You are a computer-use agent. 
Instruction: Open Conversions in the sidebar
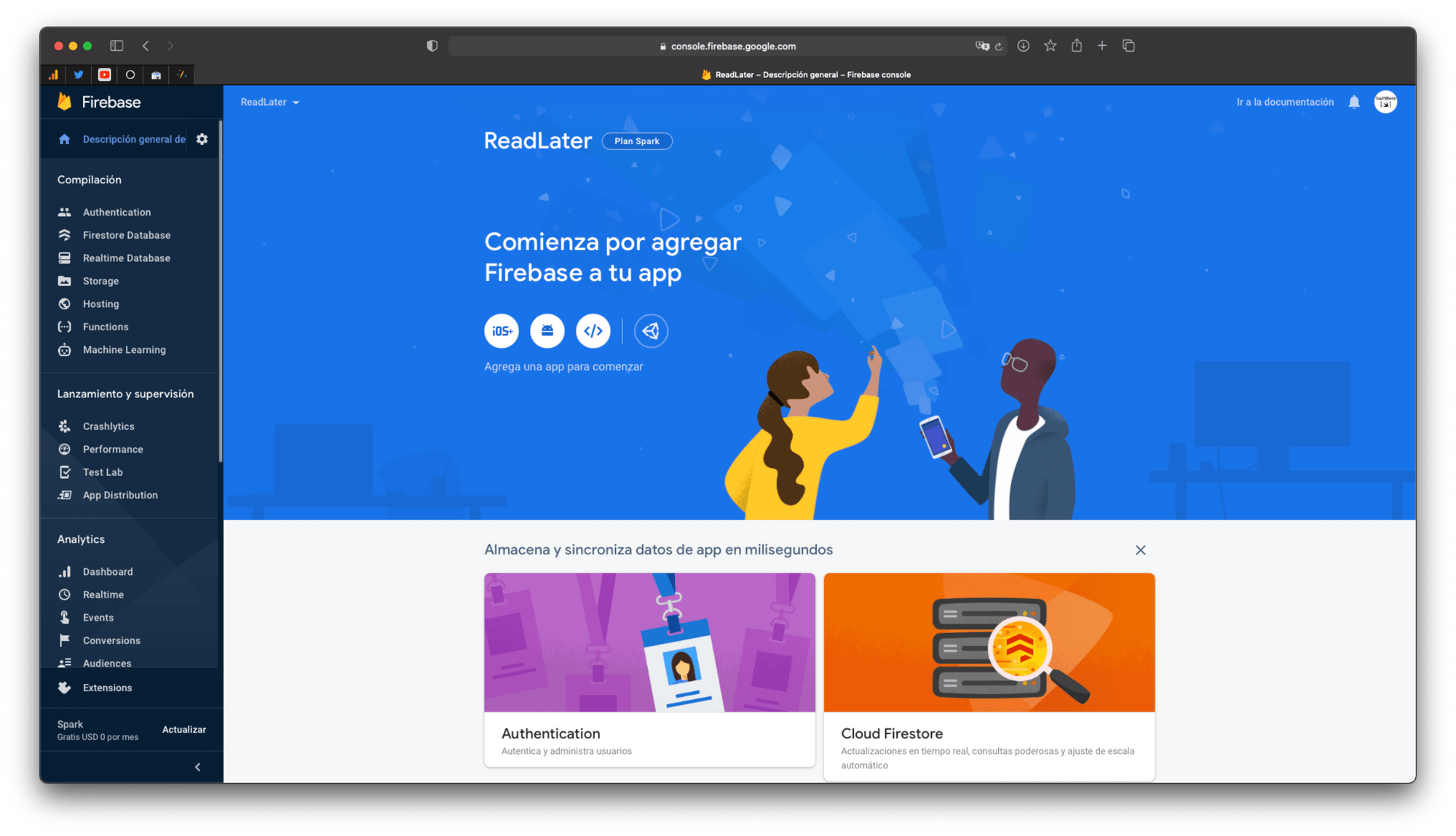pyautogui.click(x=111, y=640)
